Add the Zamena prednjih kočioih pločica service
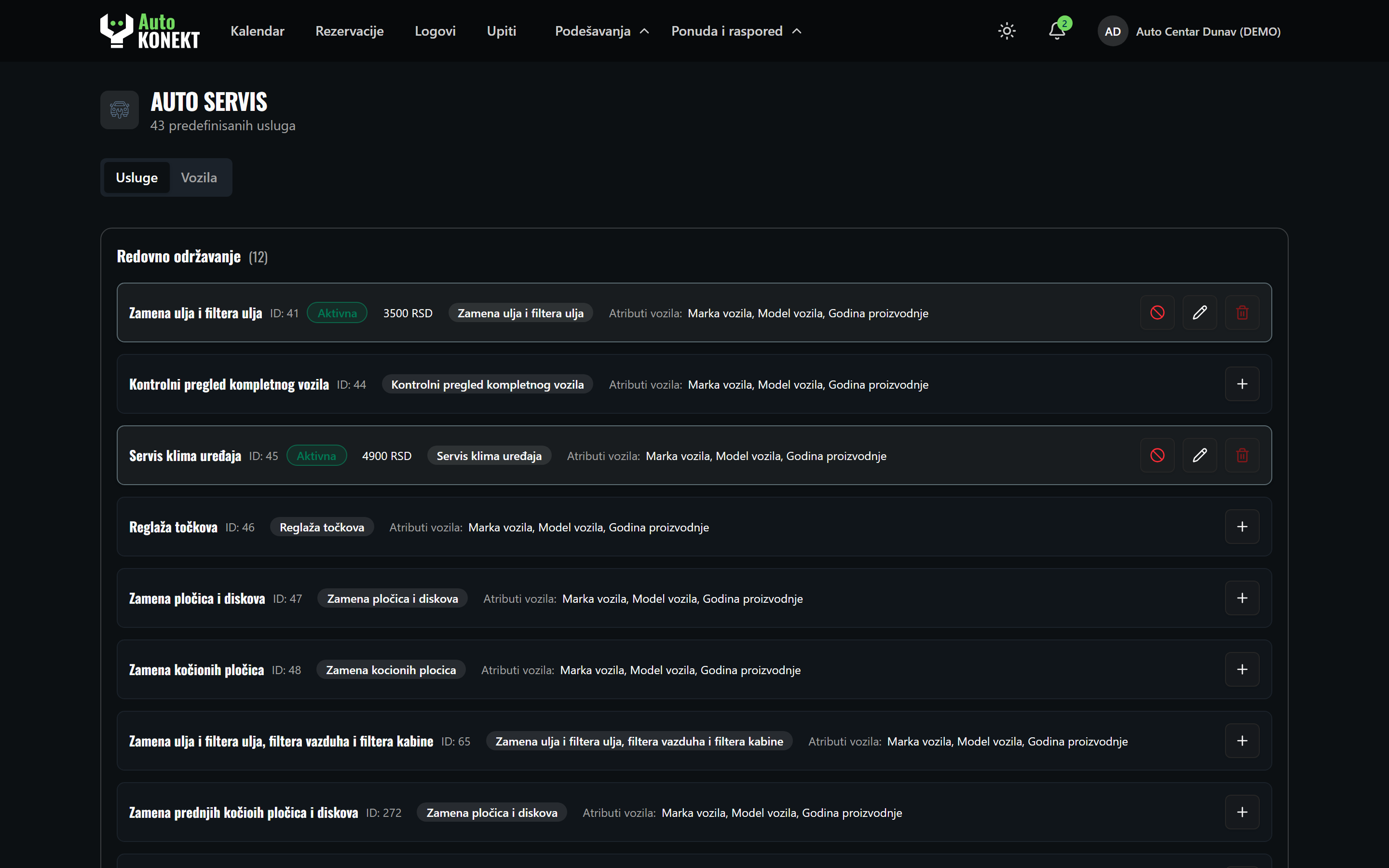1389x868 pixels. click(1242, 813)
